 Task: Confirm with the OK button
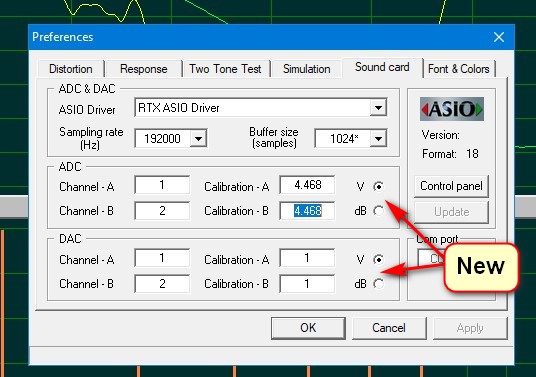click(308, 328)
